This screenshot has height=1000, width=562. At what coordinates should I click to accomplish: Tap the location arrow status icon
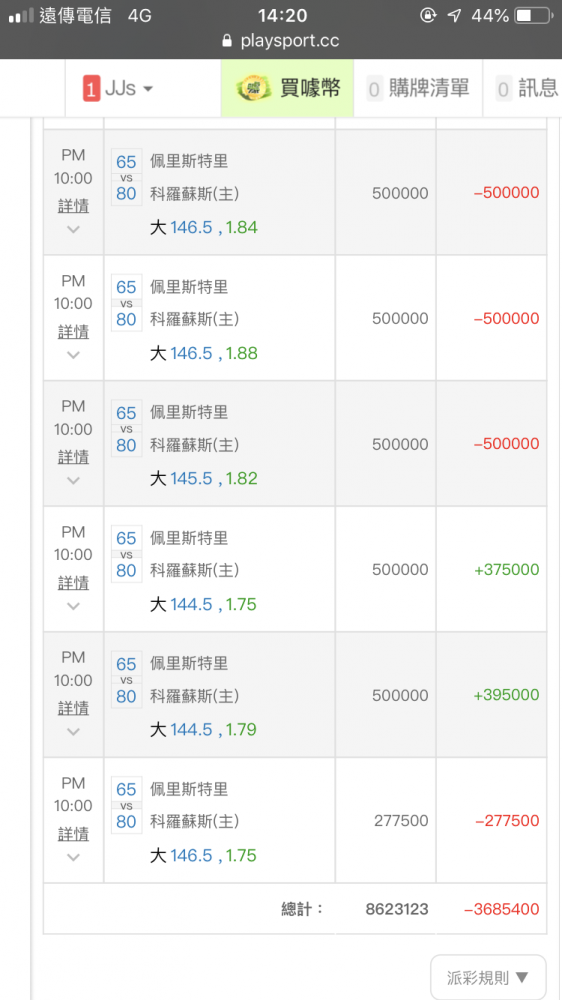454,15
